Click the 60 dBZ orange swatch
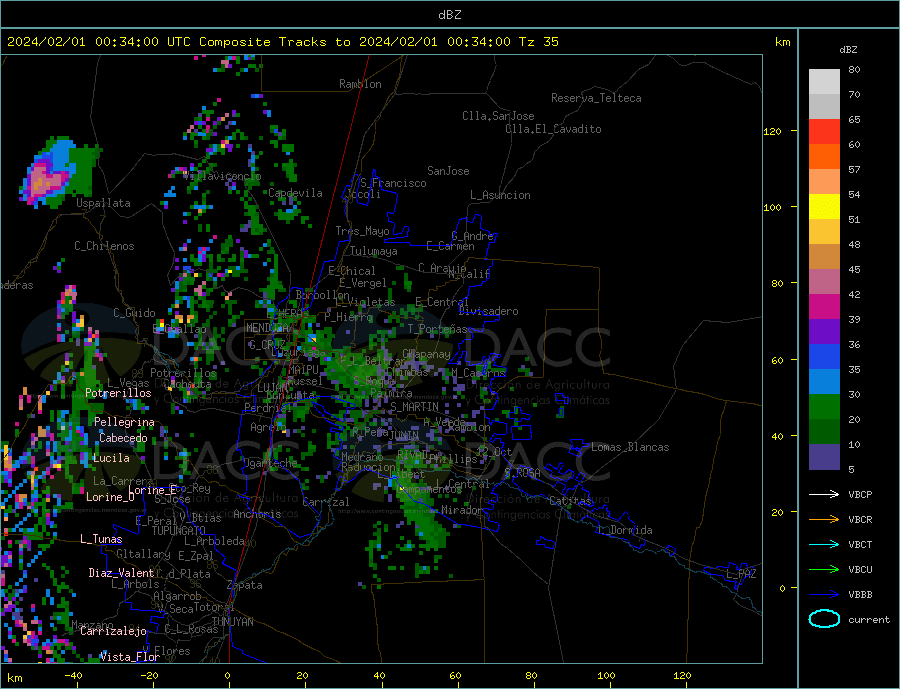 tap(824, 157)
